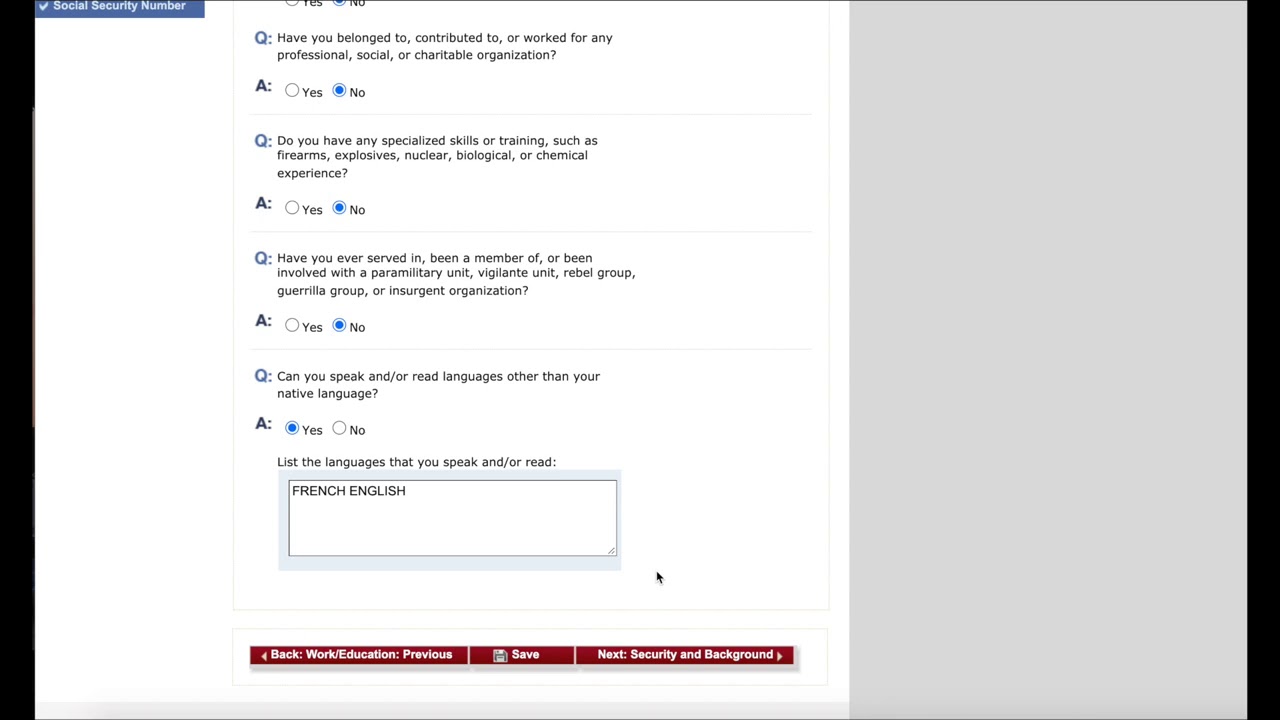Select Yes for speaking other languages

pyautogui.click(x=292, y=428)
